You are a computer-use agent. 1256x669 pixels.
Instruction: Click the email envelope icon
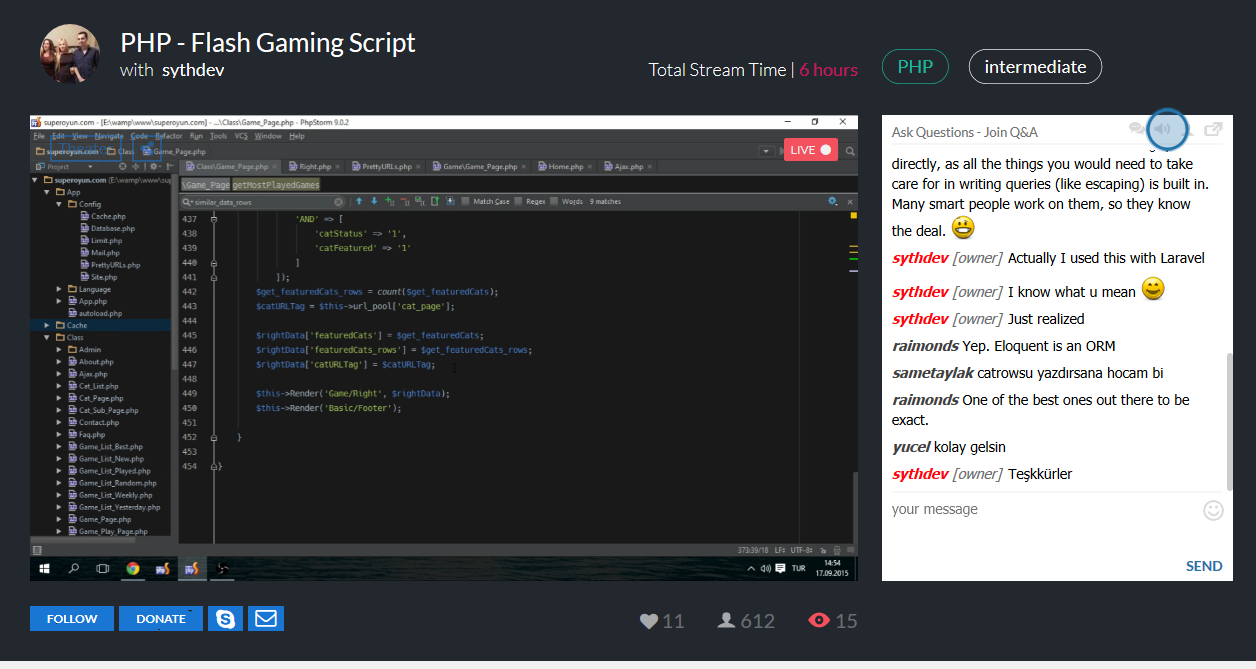coord(265,618)
